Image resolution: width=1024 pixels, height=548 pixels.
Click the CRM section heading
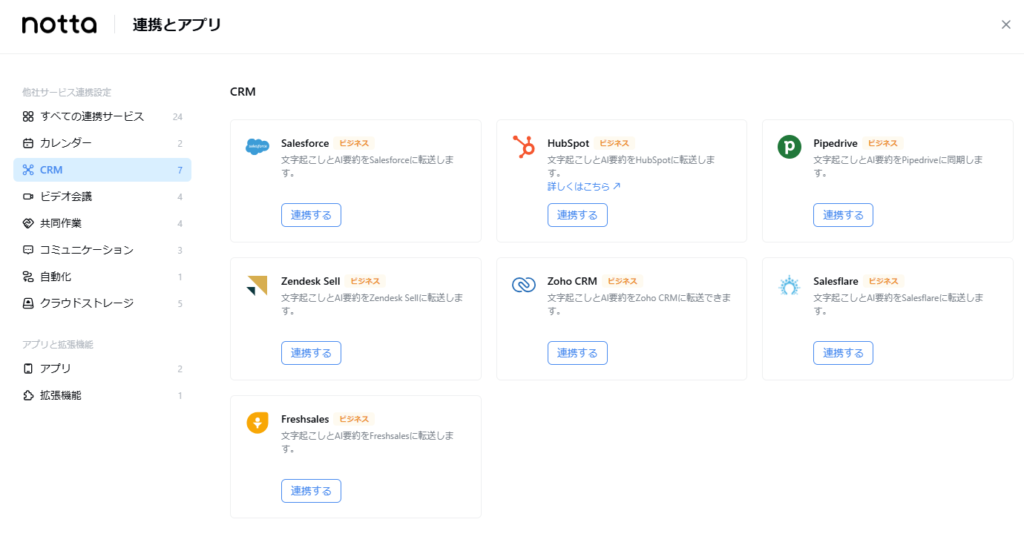243,91
